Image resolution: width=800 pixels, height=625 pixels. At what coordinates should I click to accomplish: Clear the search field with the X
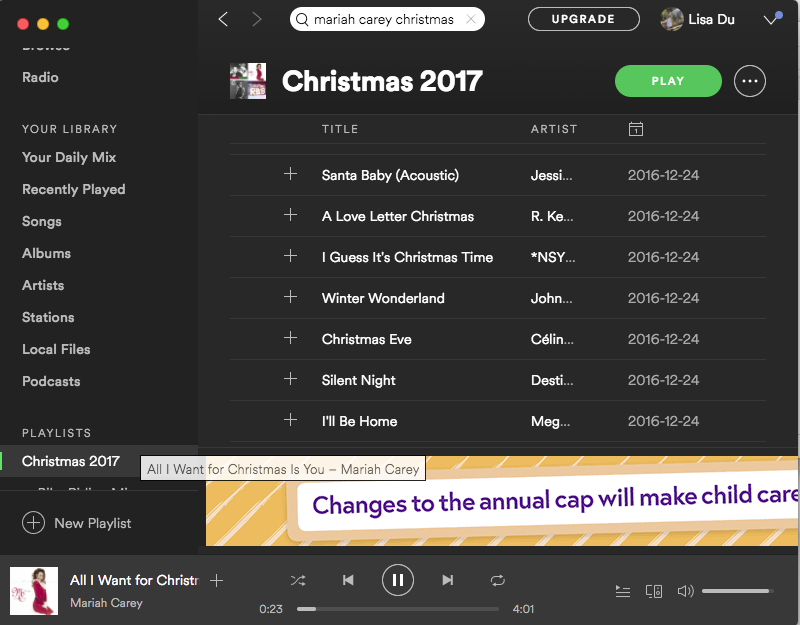[x=471, y=19]
